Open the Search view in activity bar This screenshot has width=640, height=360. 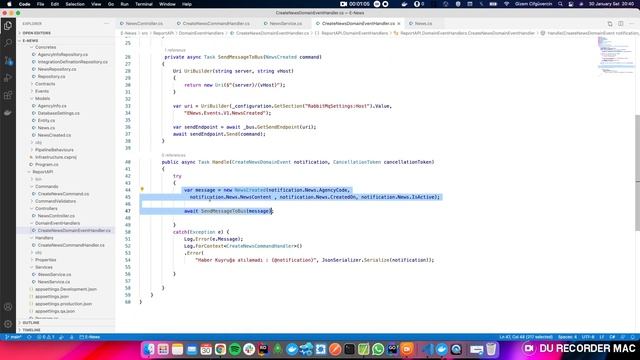[8, 43]
